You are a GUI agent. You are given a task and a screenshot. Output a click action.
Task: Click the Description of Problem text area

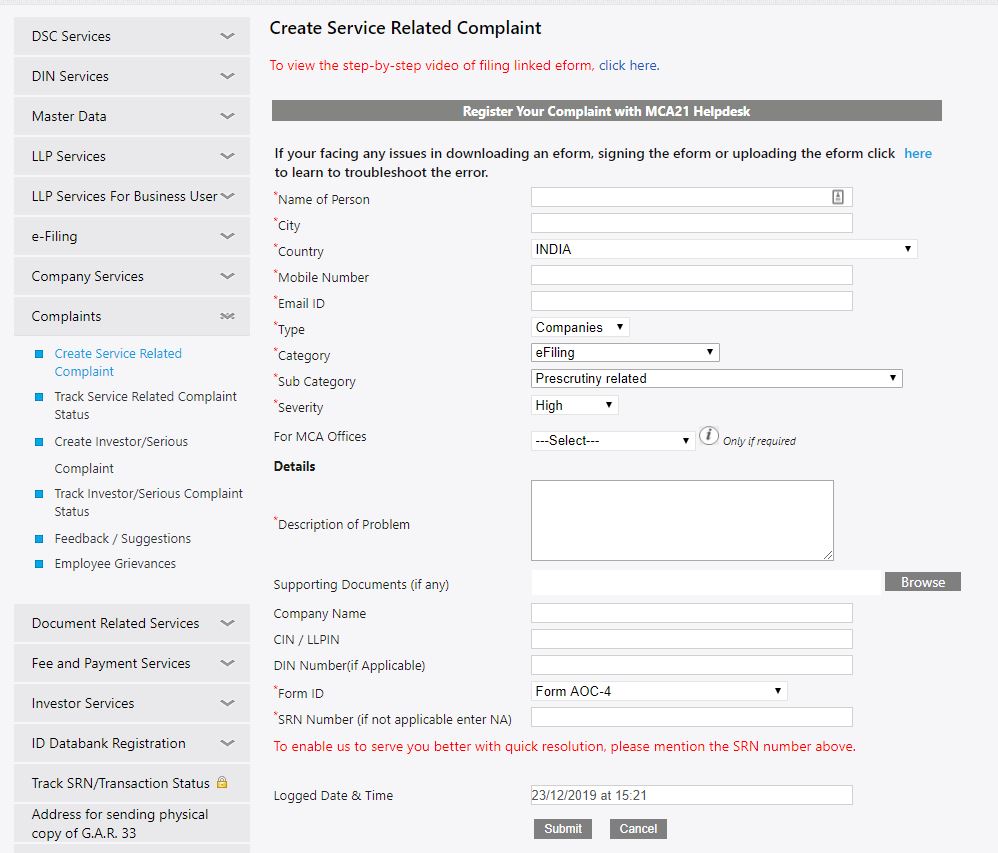(x=682, y=521)
